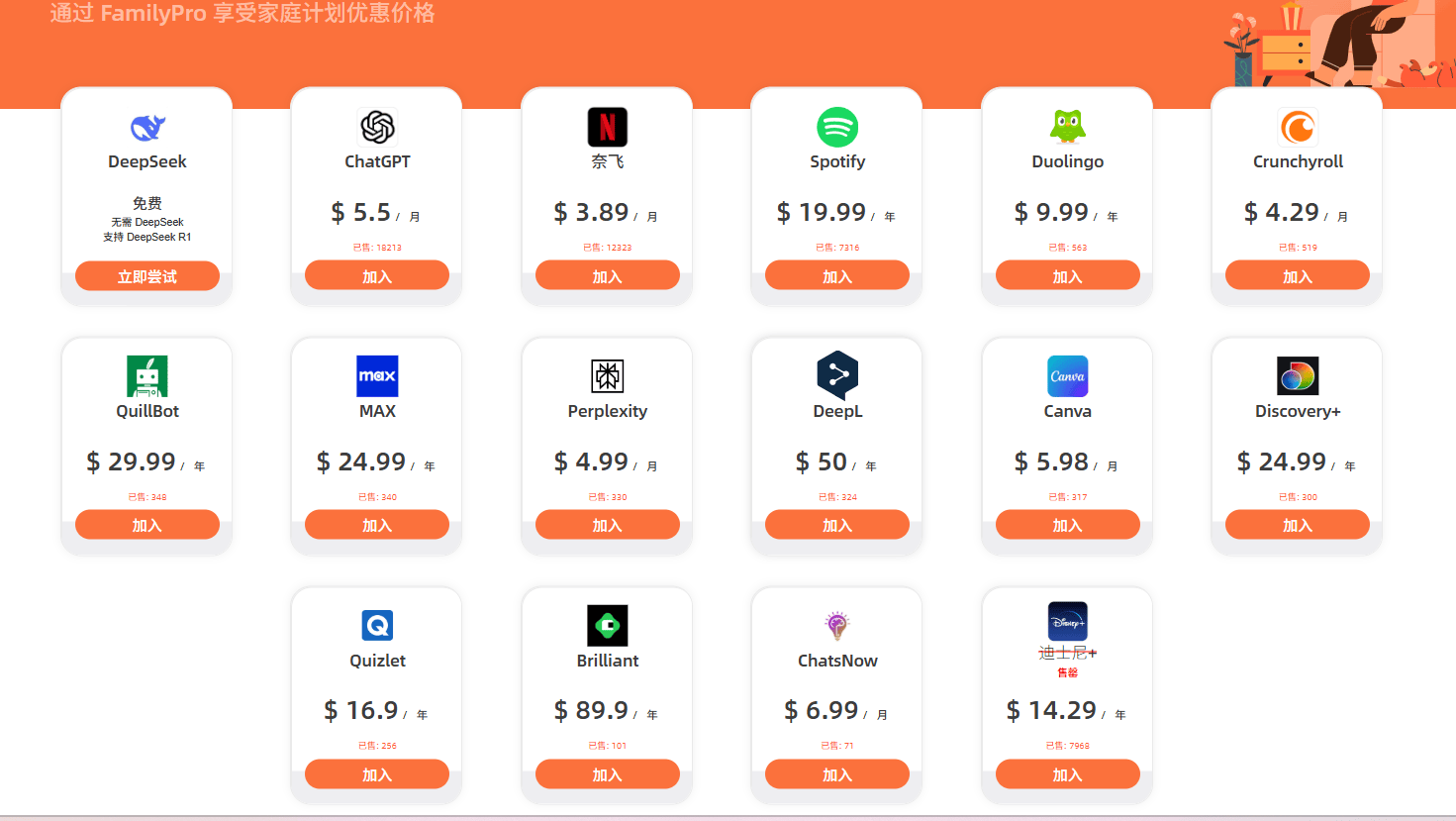This screenshot has height=821, width=1456.
Task: Select the DeepSeek whale logo icon
Action: [146, 127]
